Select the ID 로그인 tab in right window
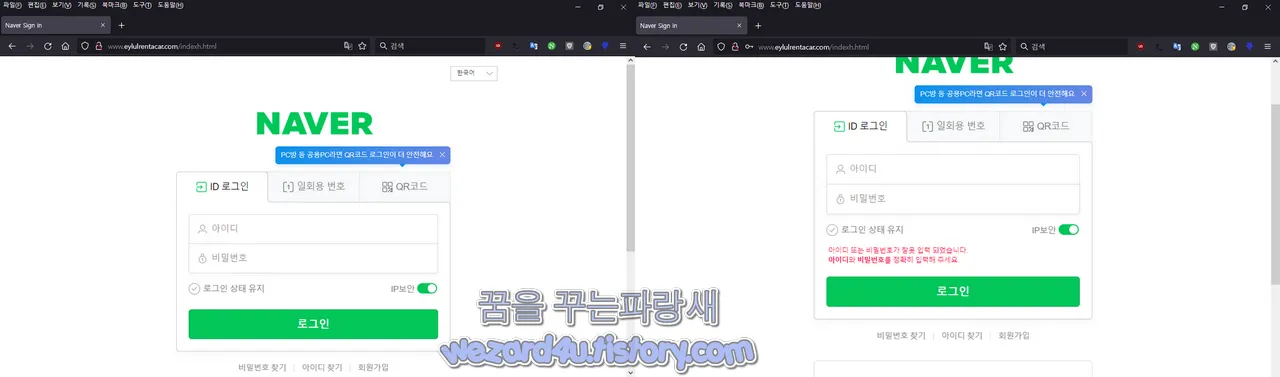The image size is (1280, 377). pos(860,126)
